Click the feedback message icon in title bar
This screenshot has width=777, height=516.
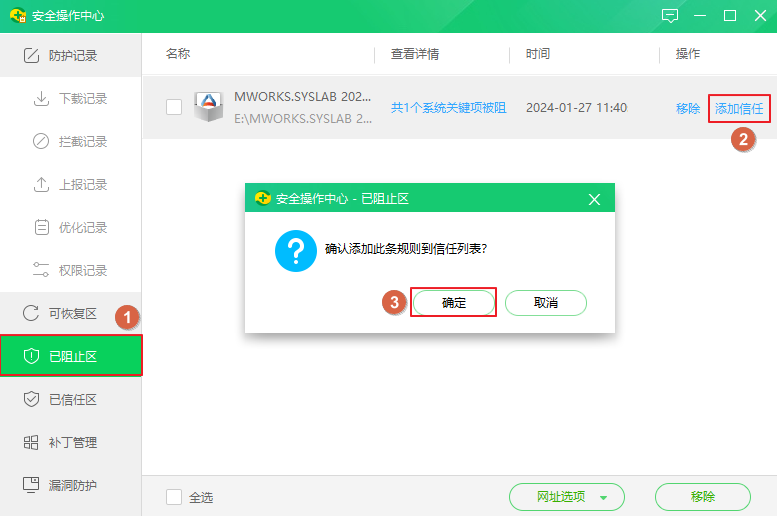pyautogui.click(x=670, y=16)
